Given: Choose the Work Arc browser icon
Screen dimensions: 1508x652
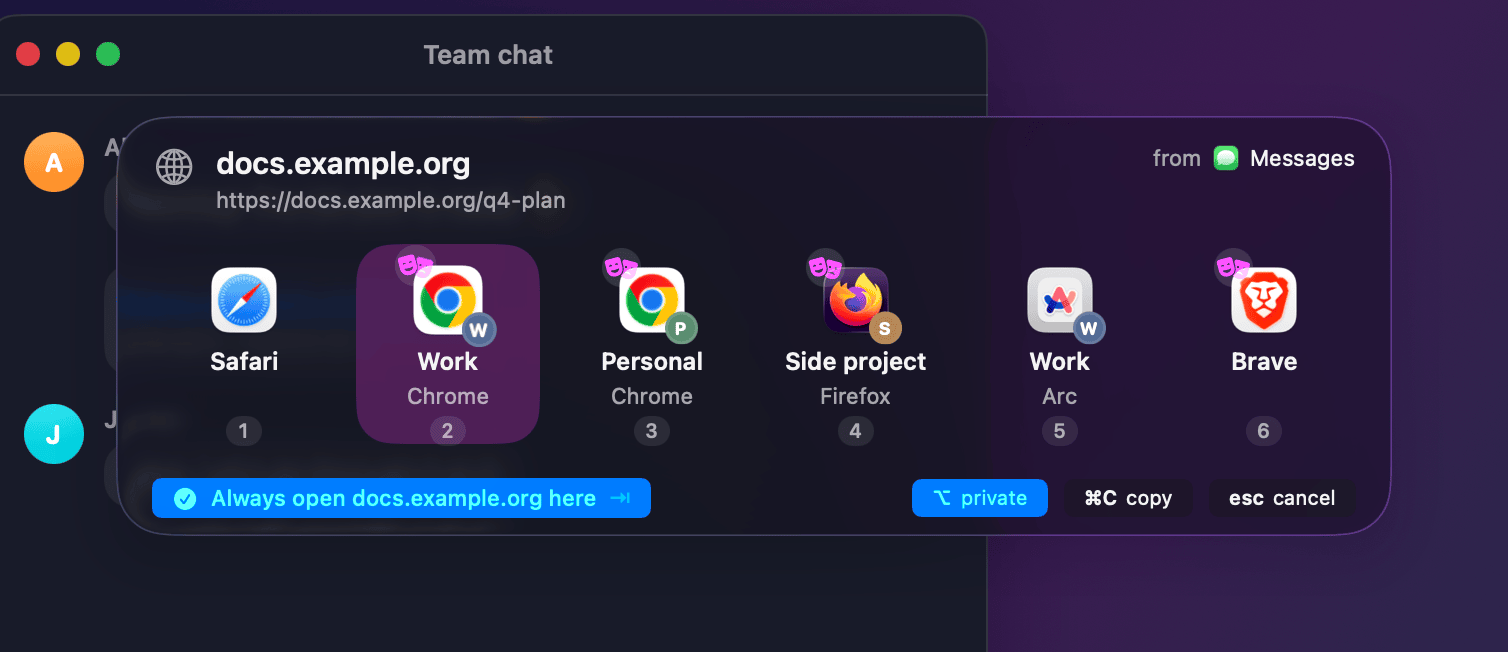Looking at the screenshot, I should (1060, 300).
